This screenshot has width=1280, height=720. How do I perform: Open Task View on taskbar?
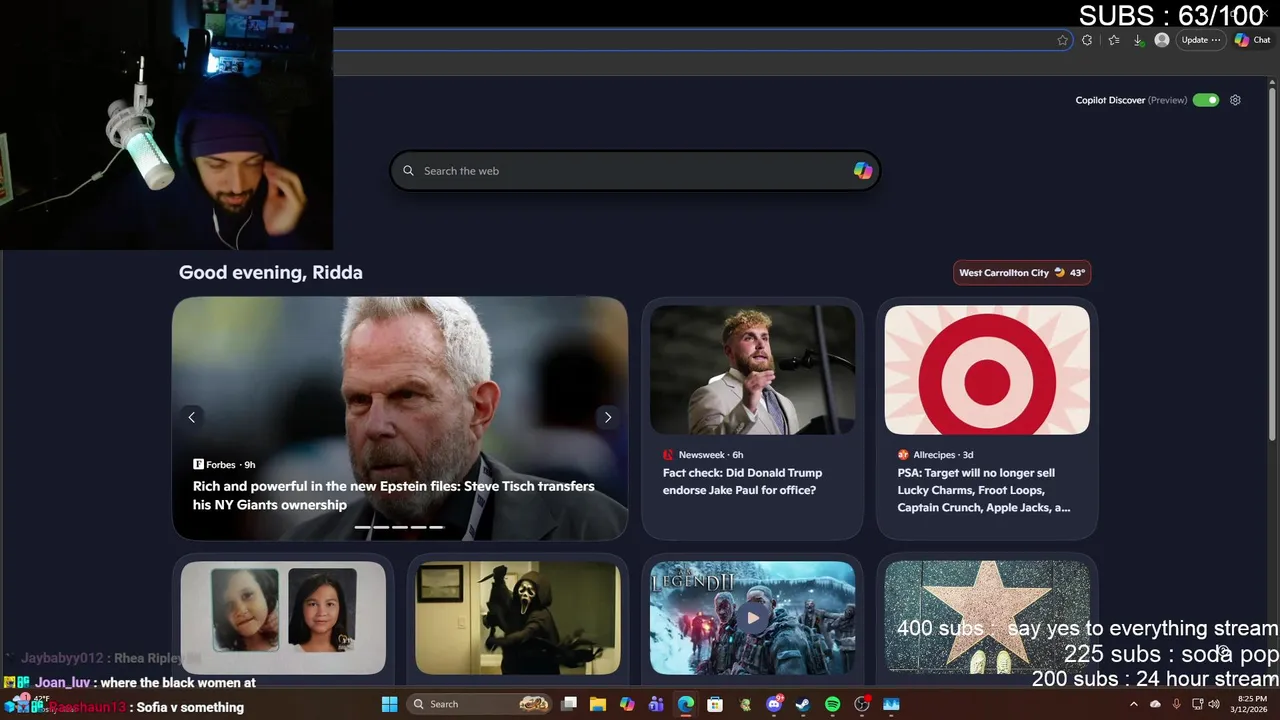point(569,704)
